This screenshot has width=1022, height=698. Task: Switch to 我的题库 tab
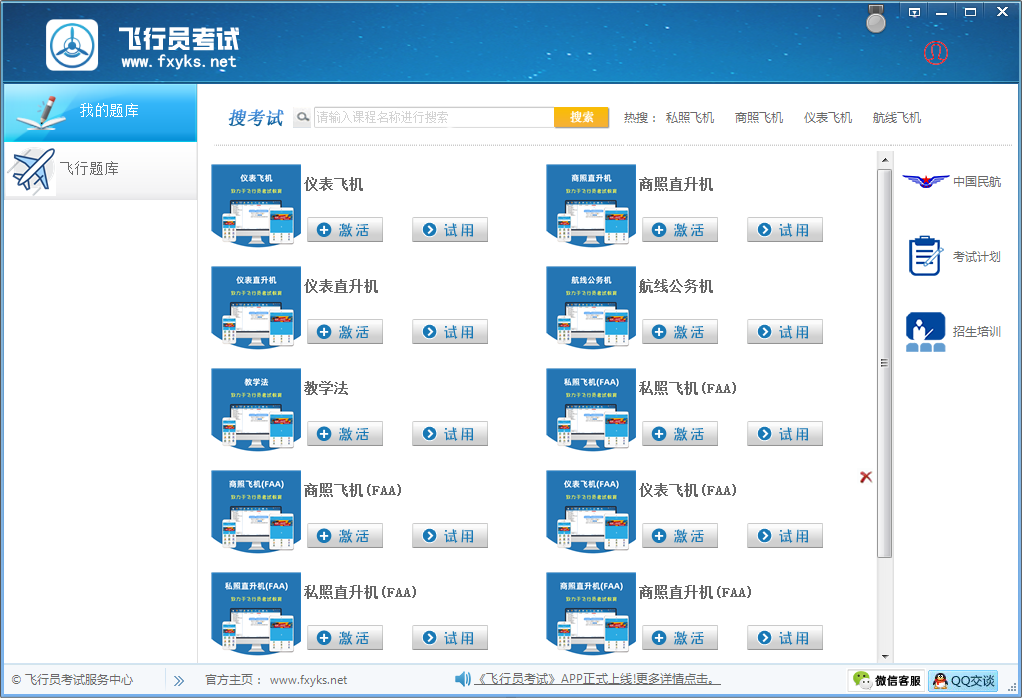(x=100, y=112)
